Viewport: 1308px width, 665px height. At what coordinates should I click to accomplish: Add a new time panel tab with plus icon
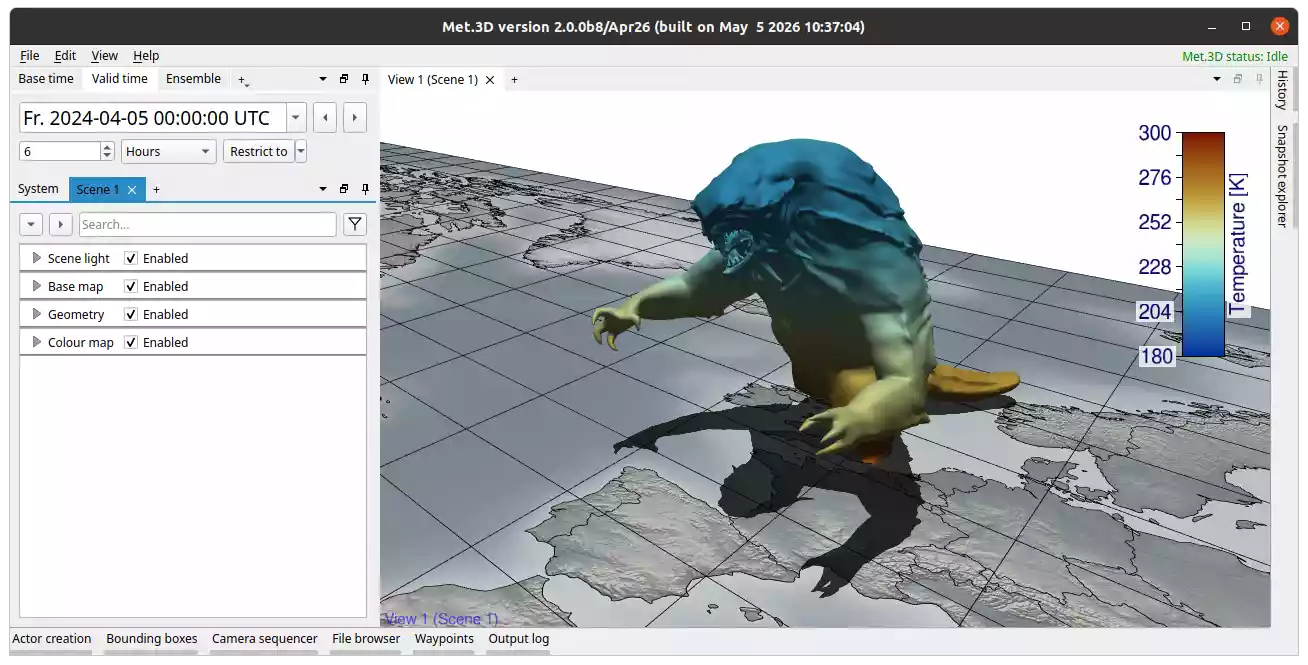(x=242, y=80)
